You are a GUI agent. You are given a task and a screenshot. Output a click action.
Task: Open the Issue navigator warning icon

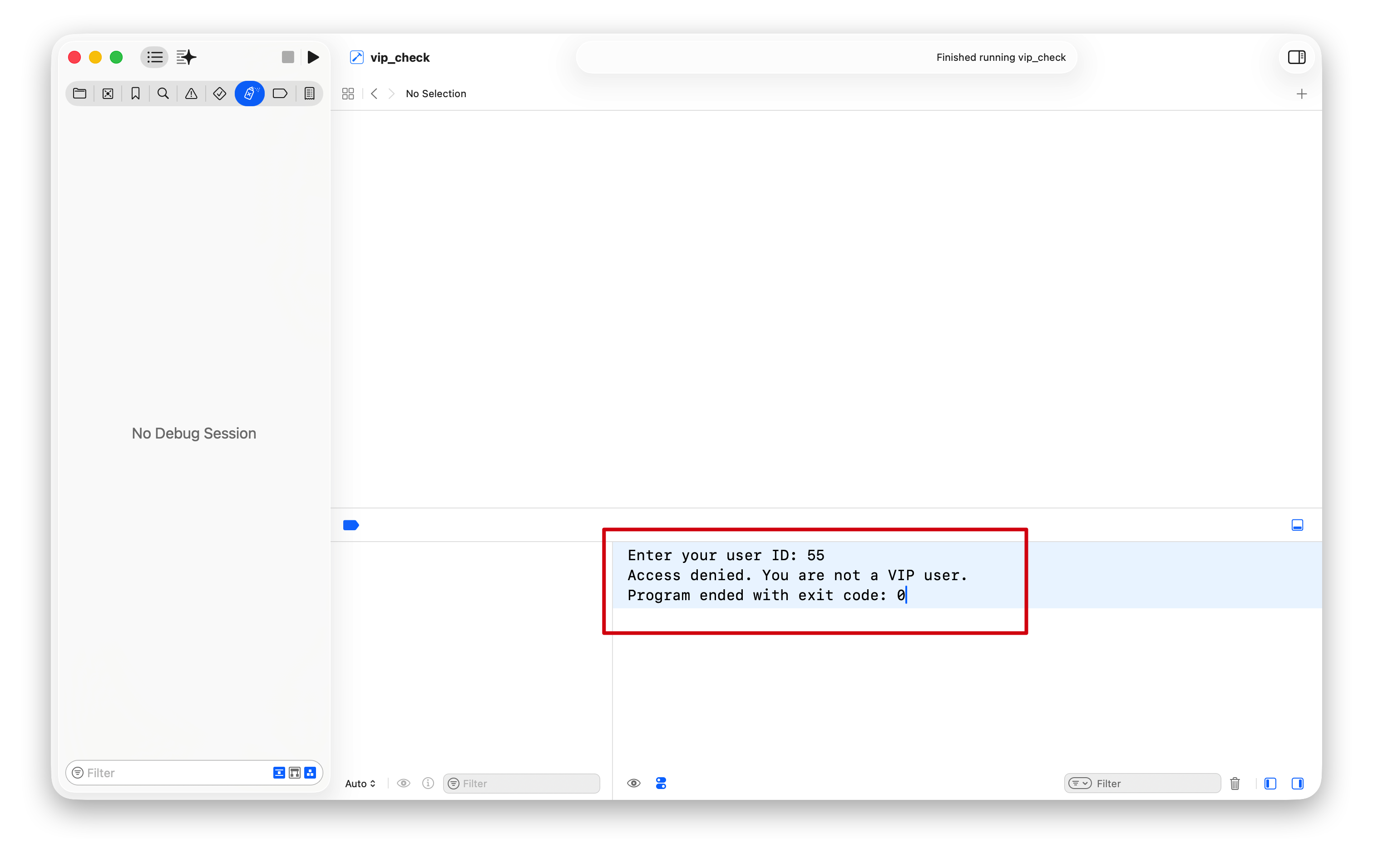coord(191,94)
